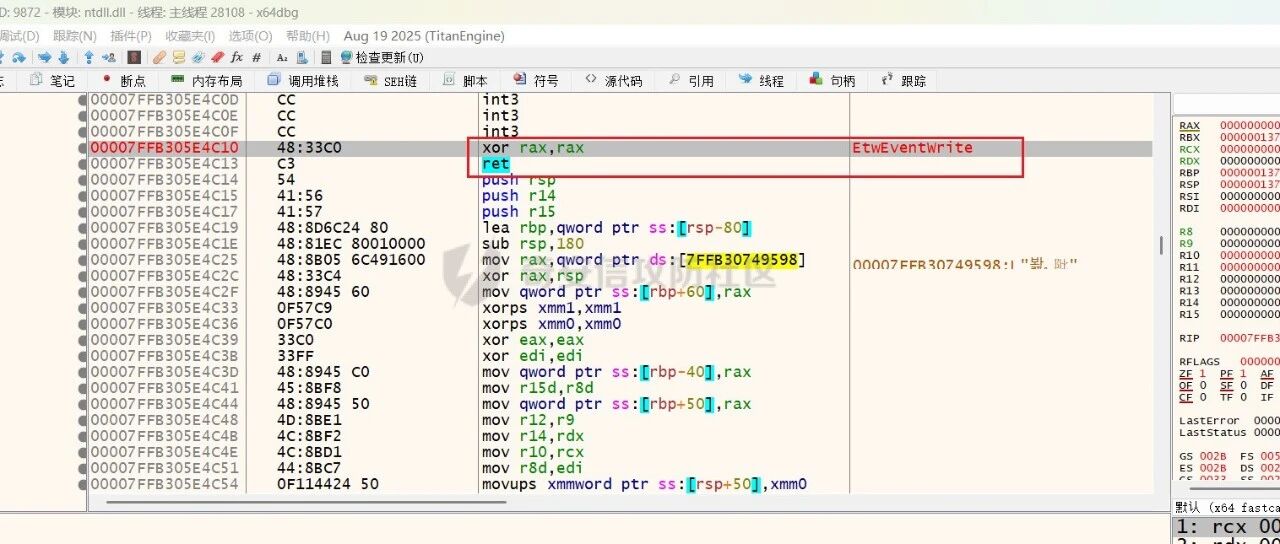The height and width of the screenshot is (544, 1280).
Task: Switch to the 笔记 tab
Action: (53, 80)
